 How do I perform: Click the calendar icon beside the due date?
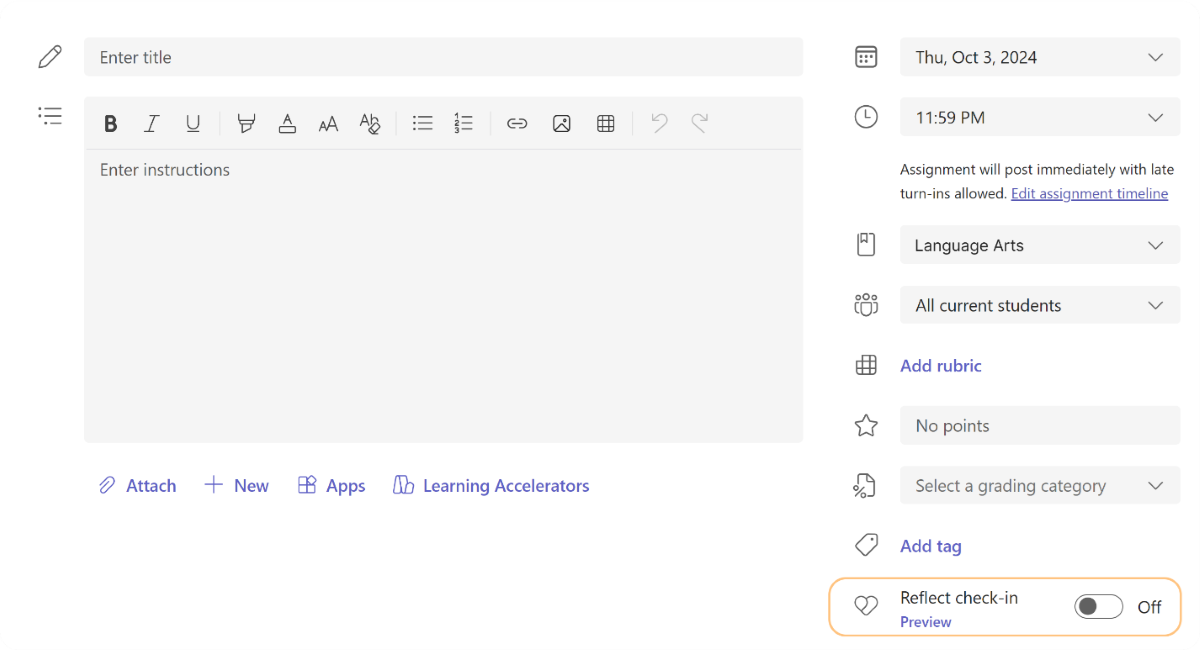click(866, 57)
